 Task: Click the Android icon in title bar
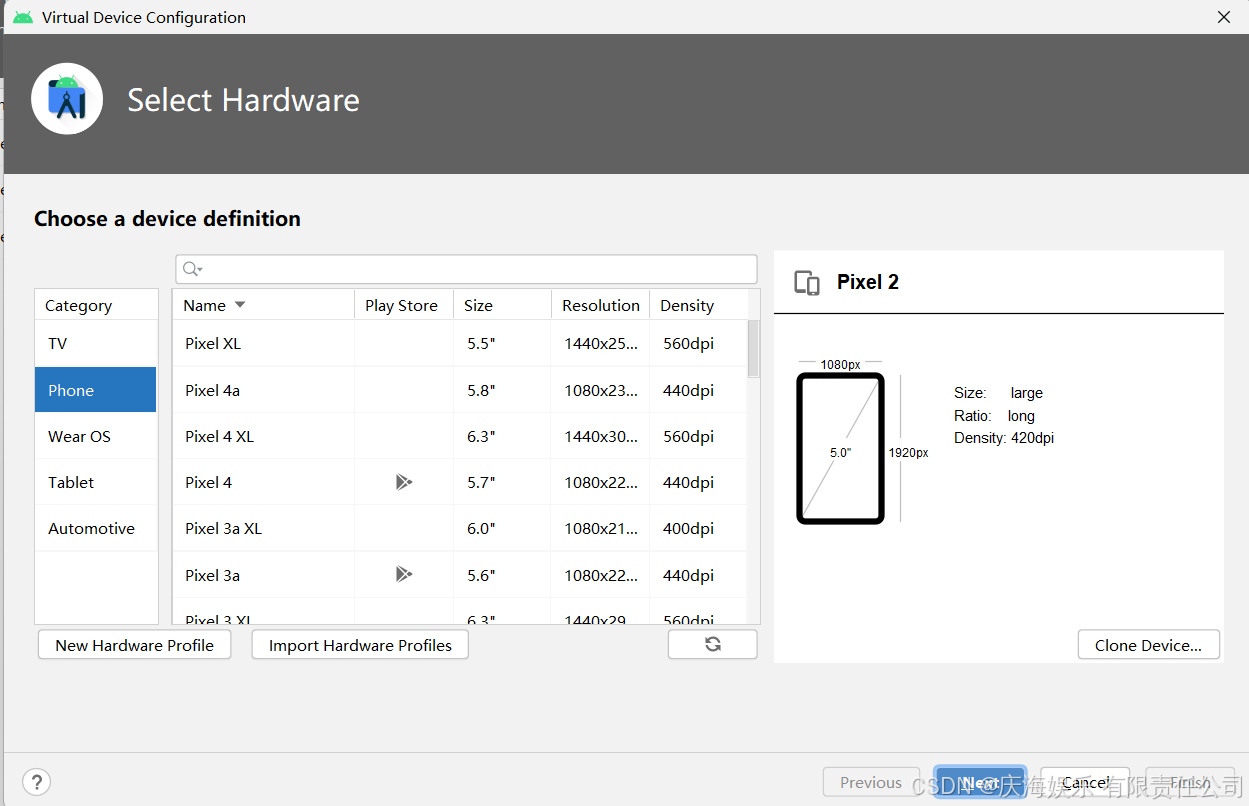[22, 17]
